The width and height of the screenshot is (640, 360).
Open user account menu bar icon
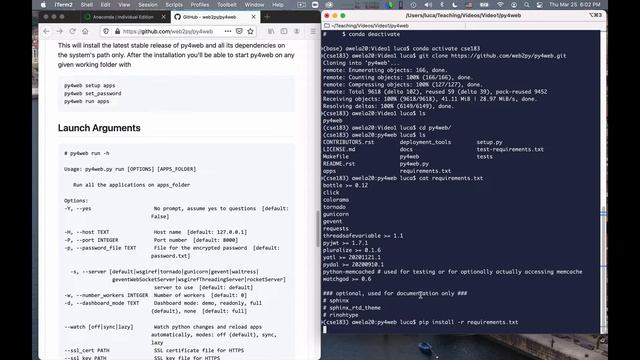[x=513, y=5]
